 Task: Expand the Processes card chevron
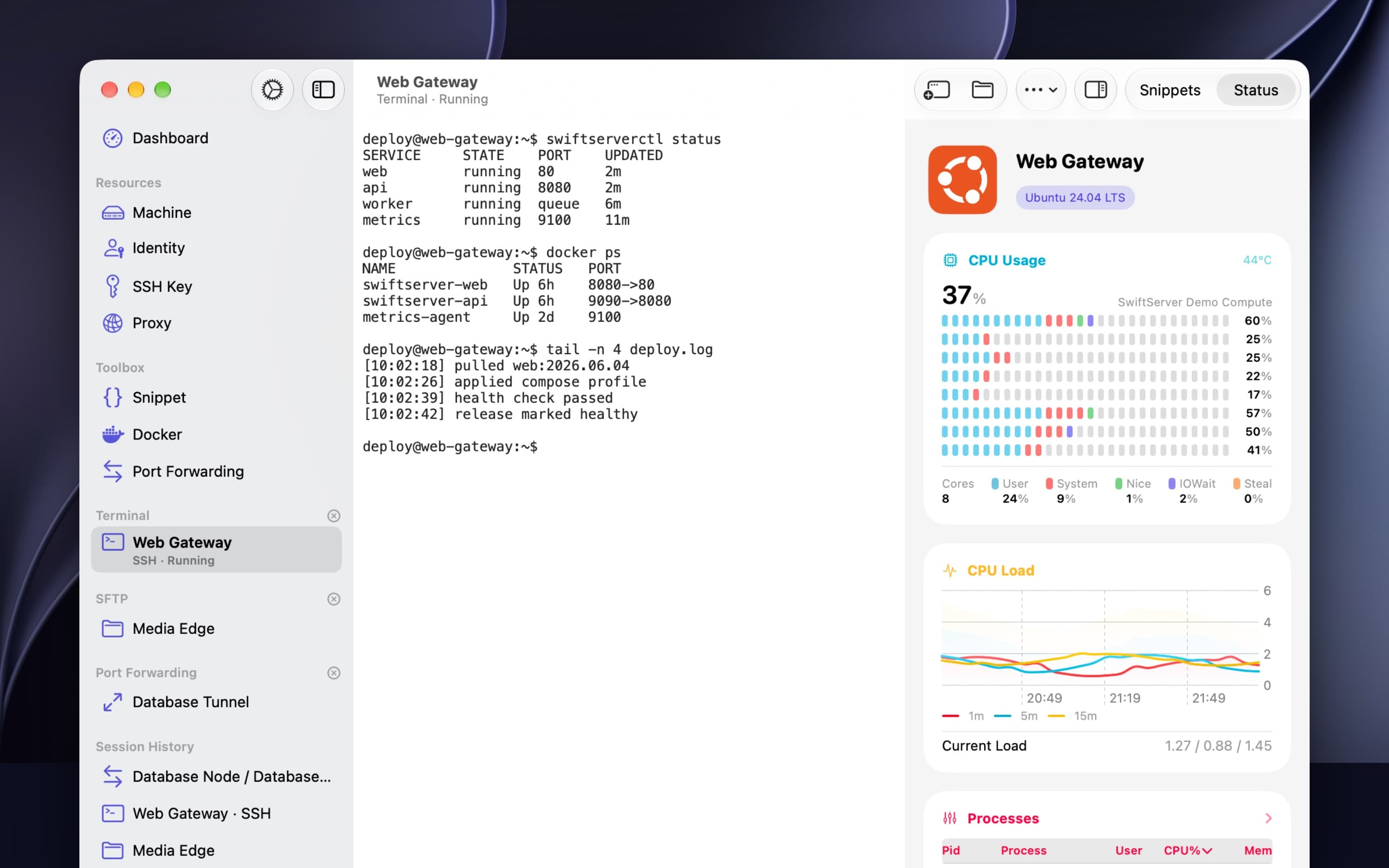click(1268, 818)
